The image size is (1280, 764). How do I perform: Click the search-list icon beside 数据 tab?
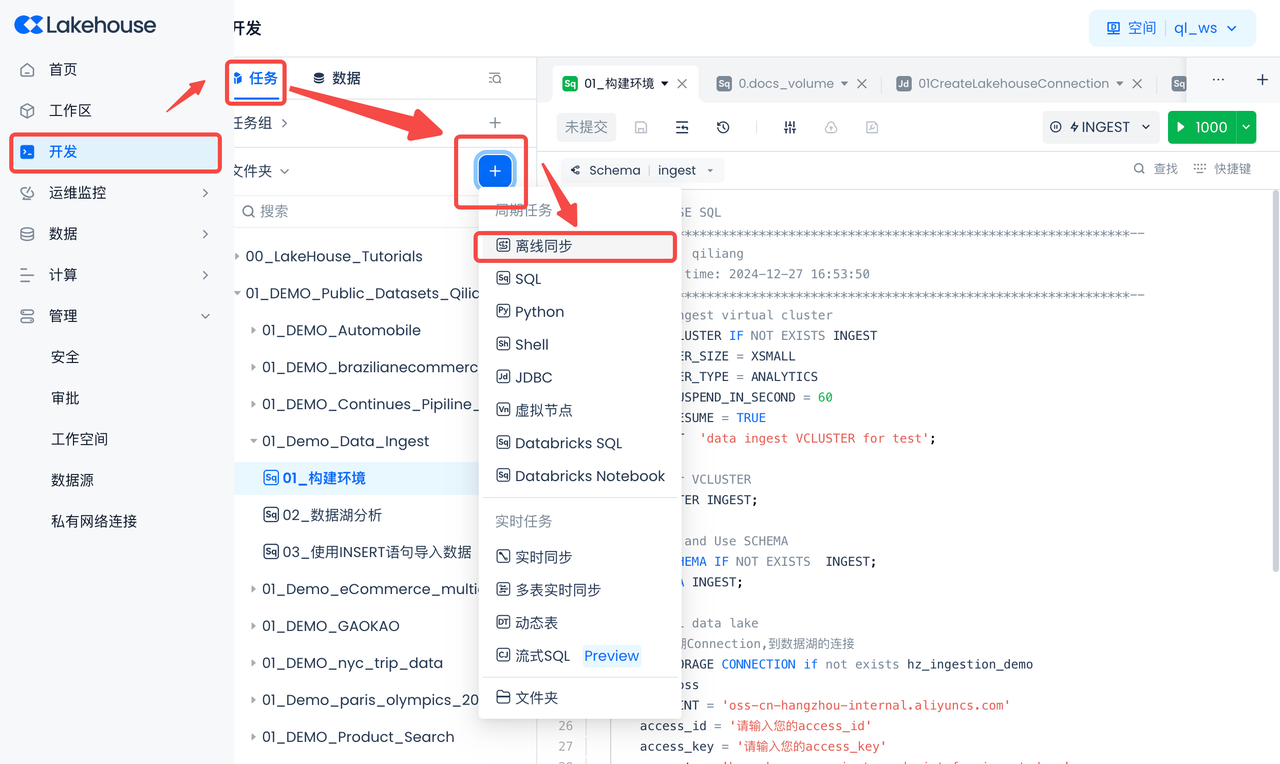495,78
